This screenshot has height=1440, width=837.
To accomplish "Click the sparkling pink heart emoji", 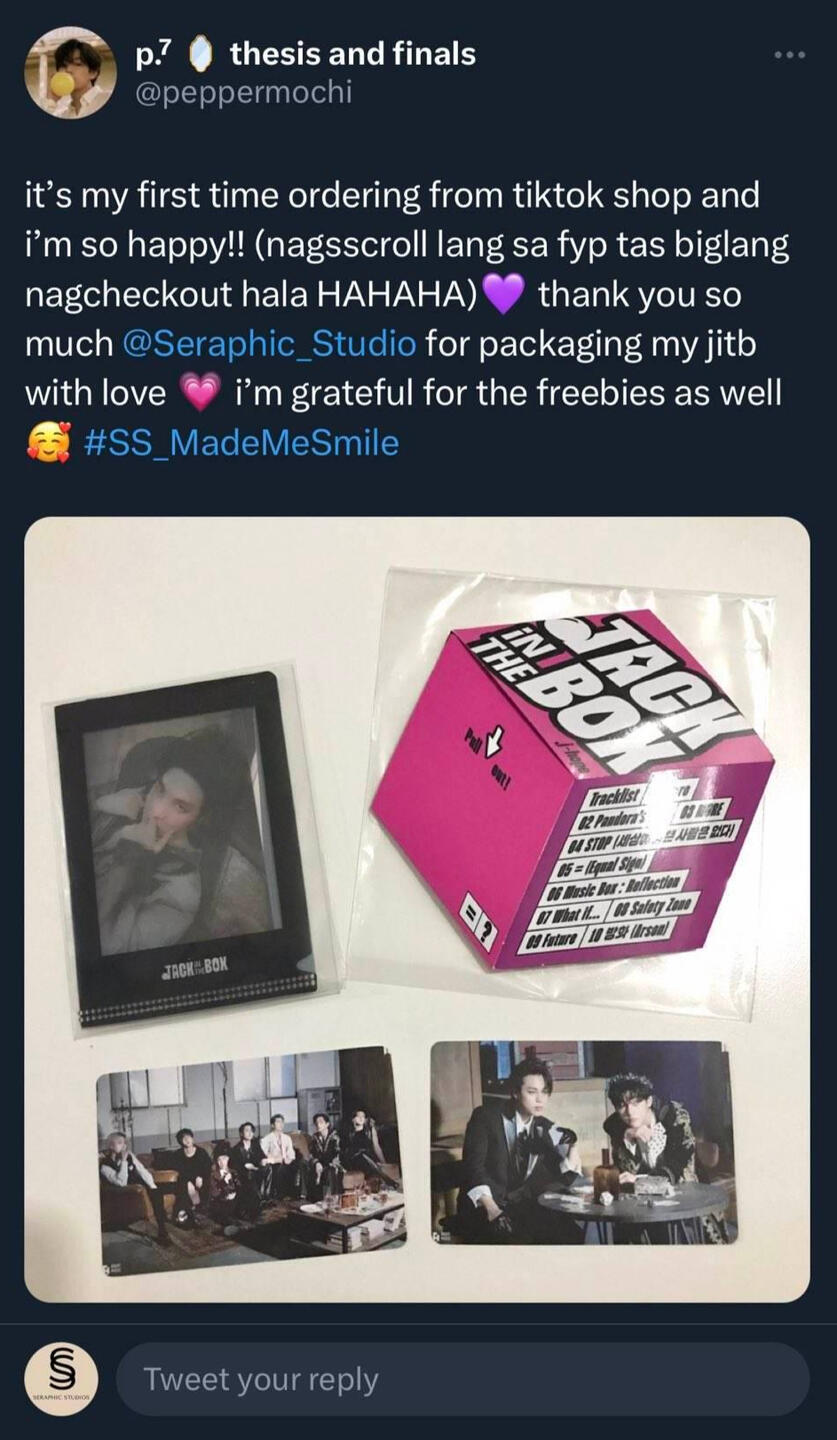I will tap(200, 392).
